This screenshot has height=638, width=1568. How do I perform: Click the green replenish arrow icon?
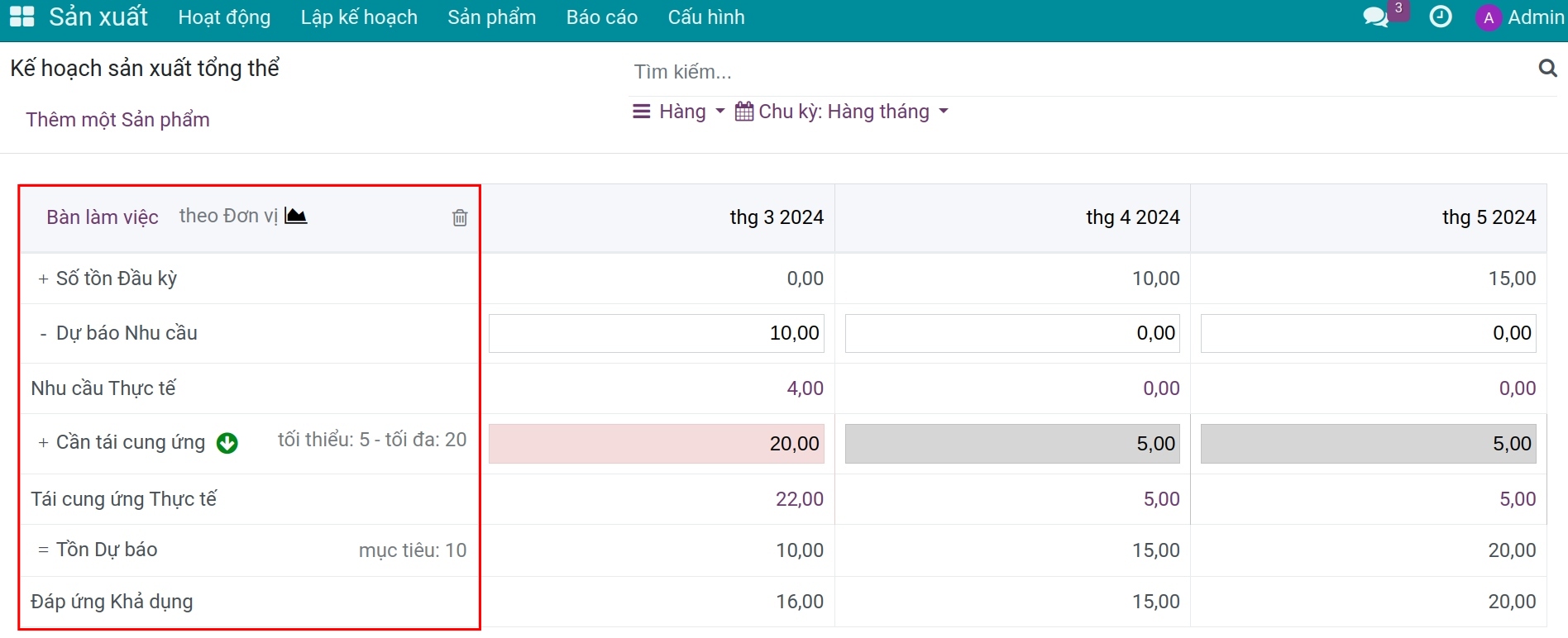click(227, 443)
